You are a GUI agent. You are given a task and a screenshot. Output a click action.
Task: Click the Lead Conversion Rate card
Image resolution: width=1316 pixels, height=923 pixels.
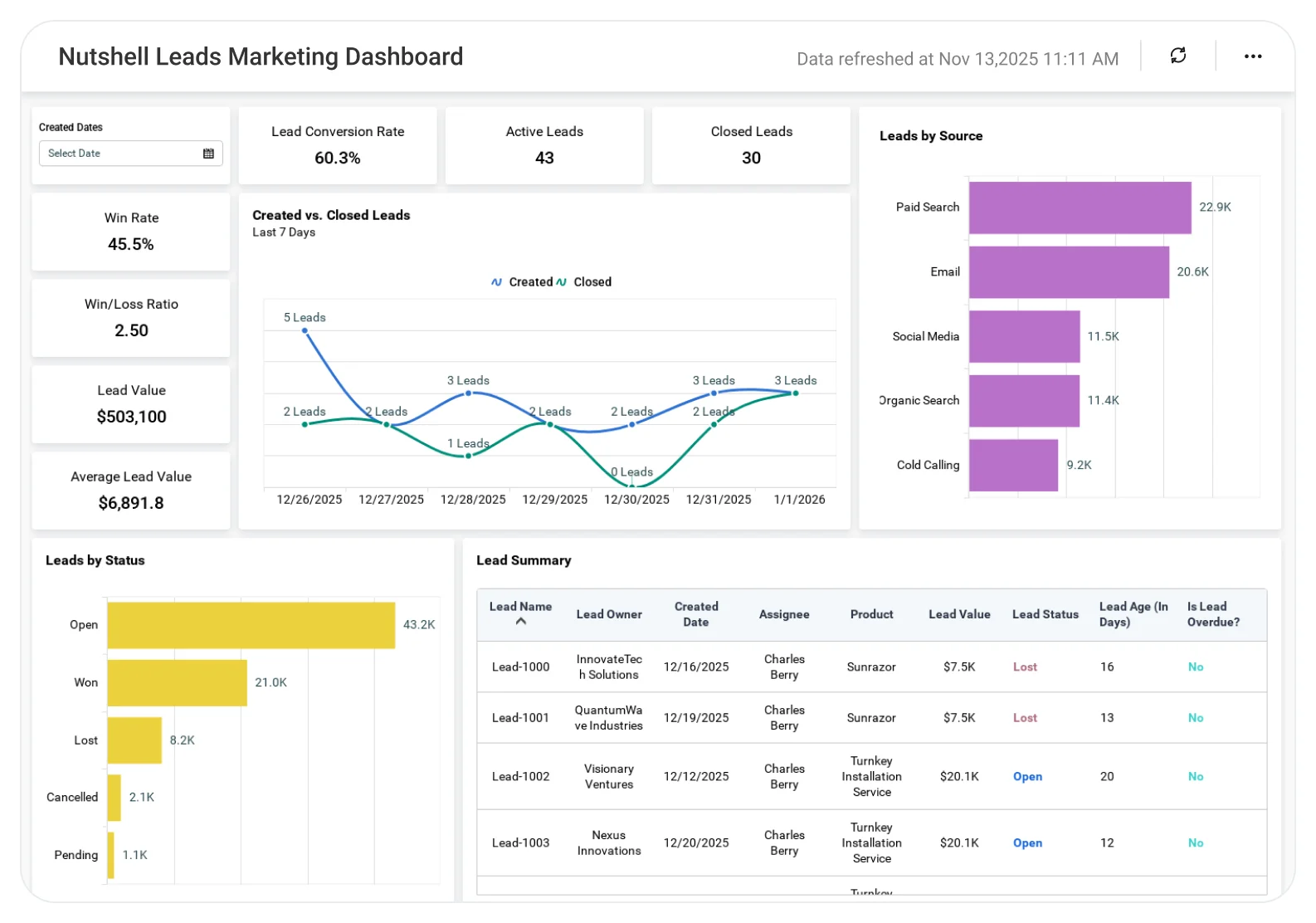(338, 145)
